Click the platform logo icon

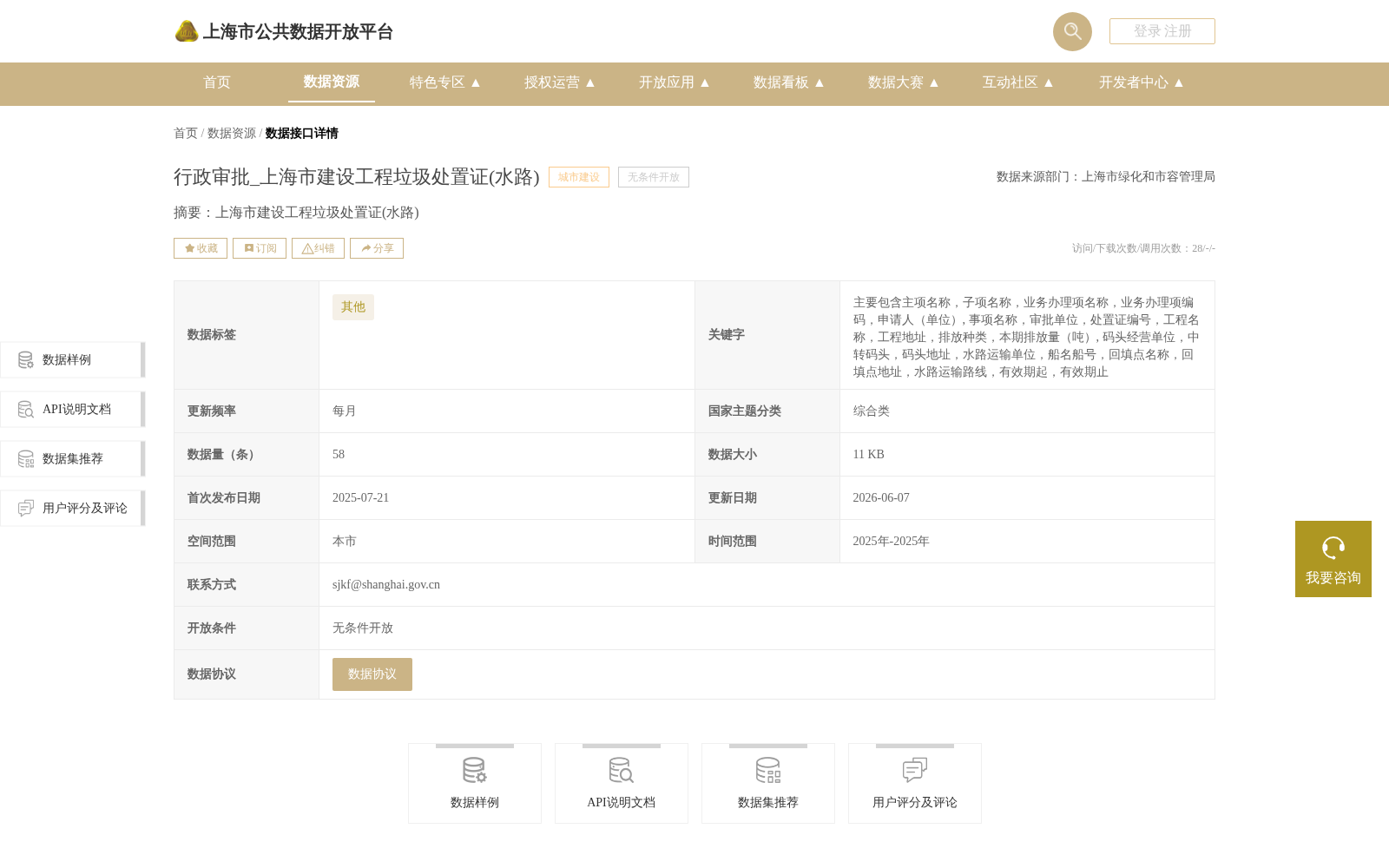[187, 31]
